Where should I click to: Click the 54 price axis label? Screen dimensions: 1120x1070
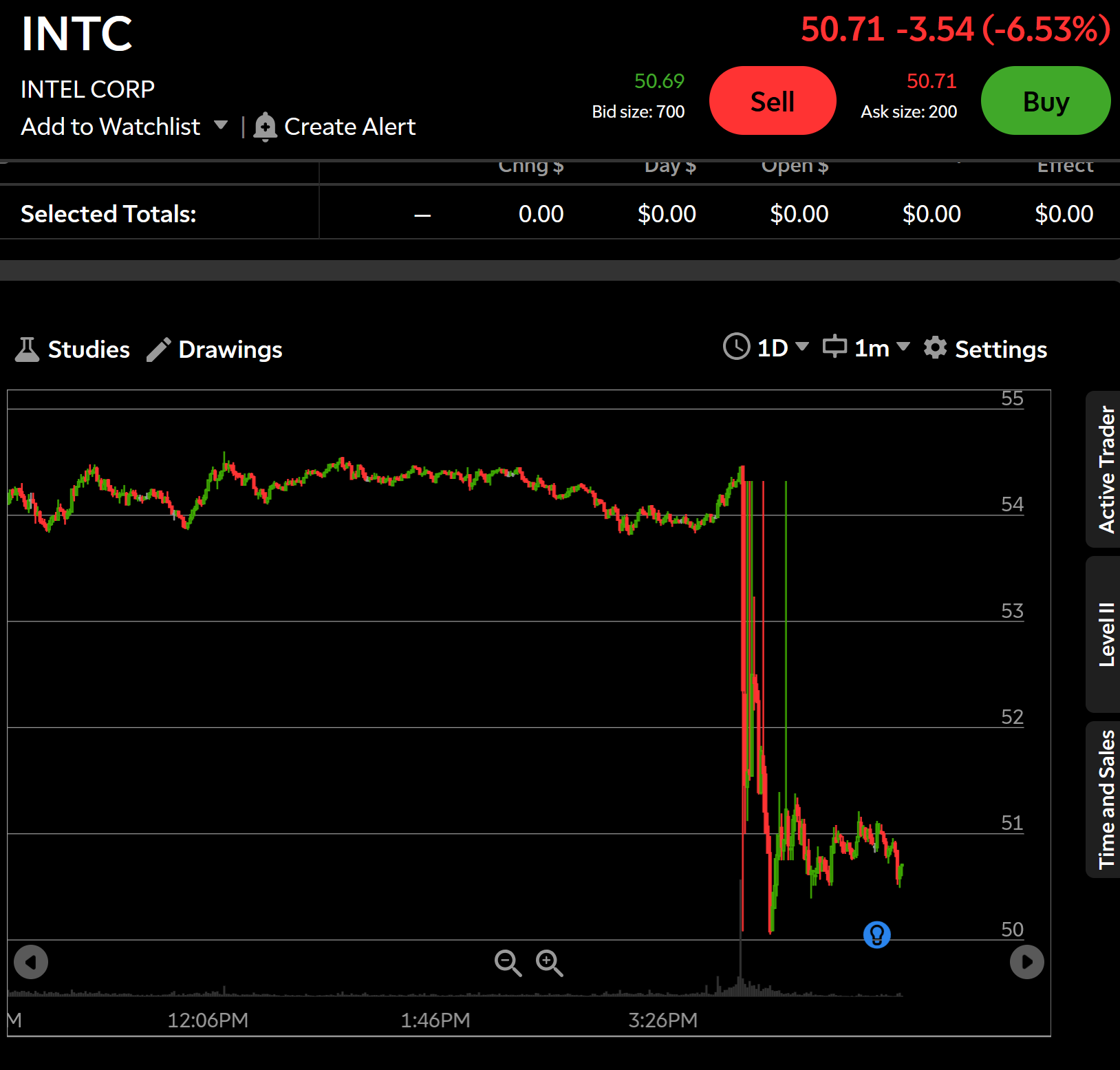click(1012, 504)
